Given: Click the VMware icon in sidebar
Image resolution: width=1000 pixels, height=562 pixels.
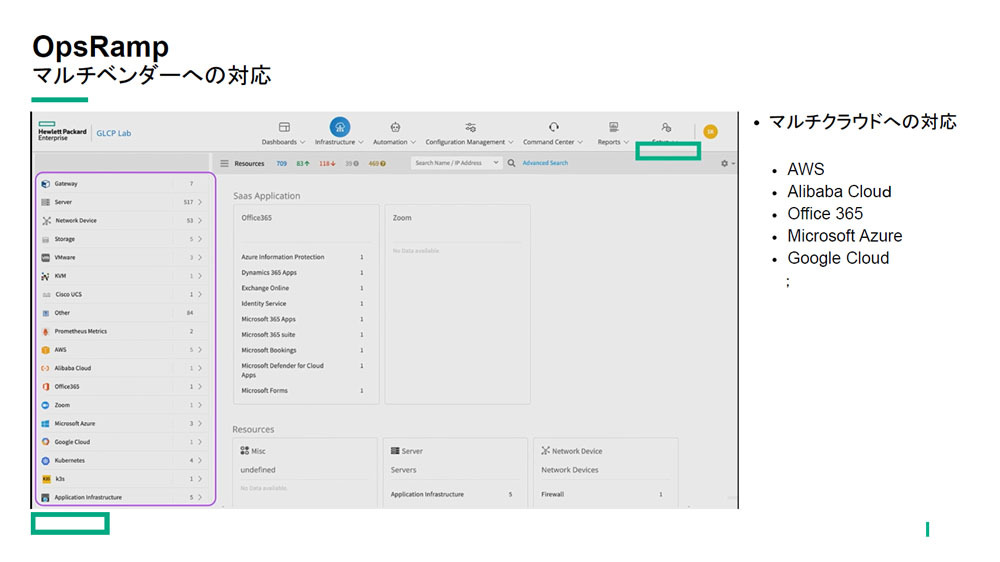Looking at the screenshot, I should point(45,258).
